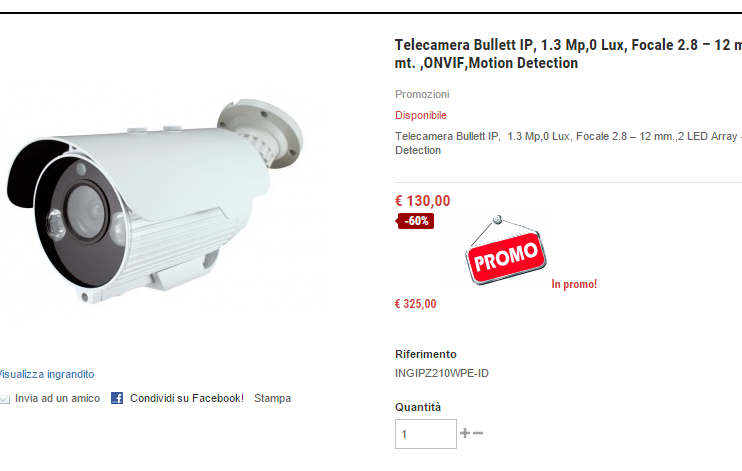742x471 pixels.
Task: Select the INGIPZ210WPE-ID reference code
Action: click(442, 373)
